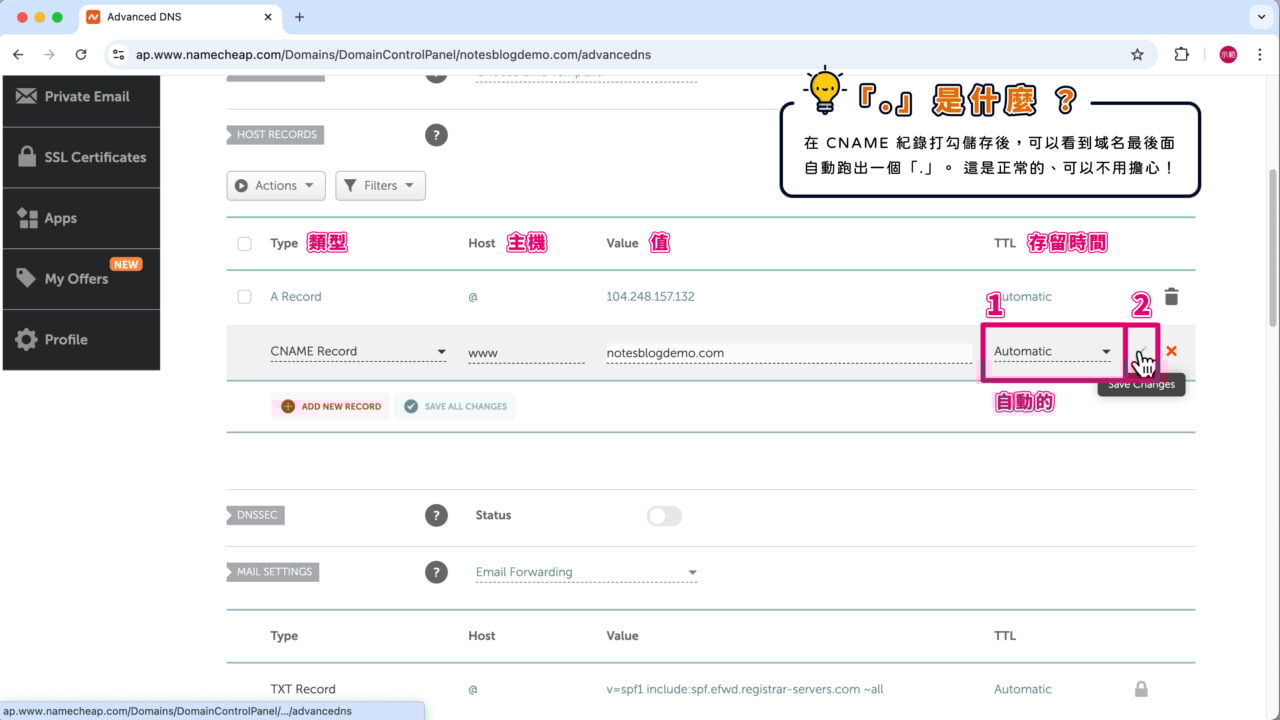The image size is (1280, 720).
Task: Click the lock icon on the TXT Record row
Action: coord(1141,689)
